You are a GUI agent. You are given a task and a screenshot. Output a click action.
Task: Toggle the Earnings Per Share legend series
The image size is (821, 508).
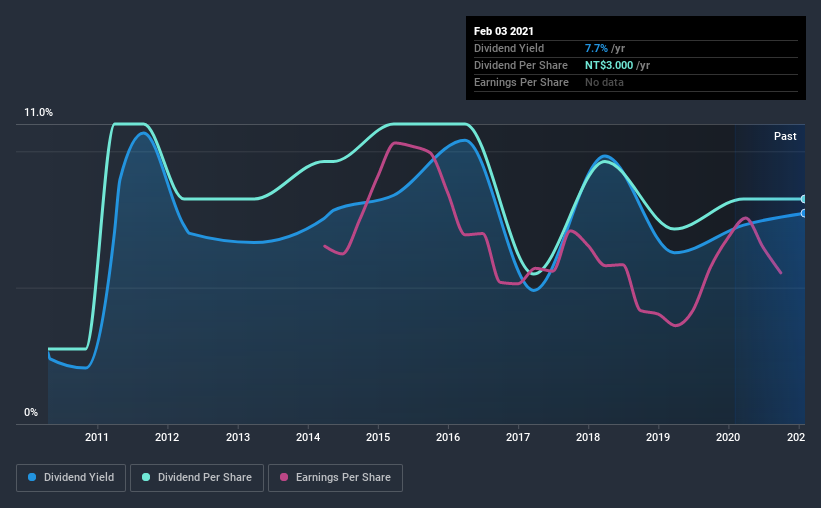pos(335,478)
